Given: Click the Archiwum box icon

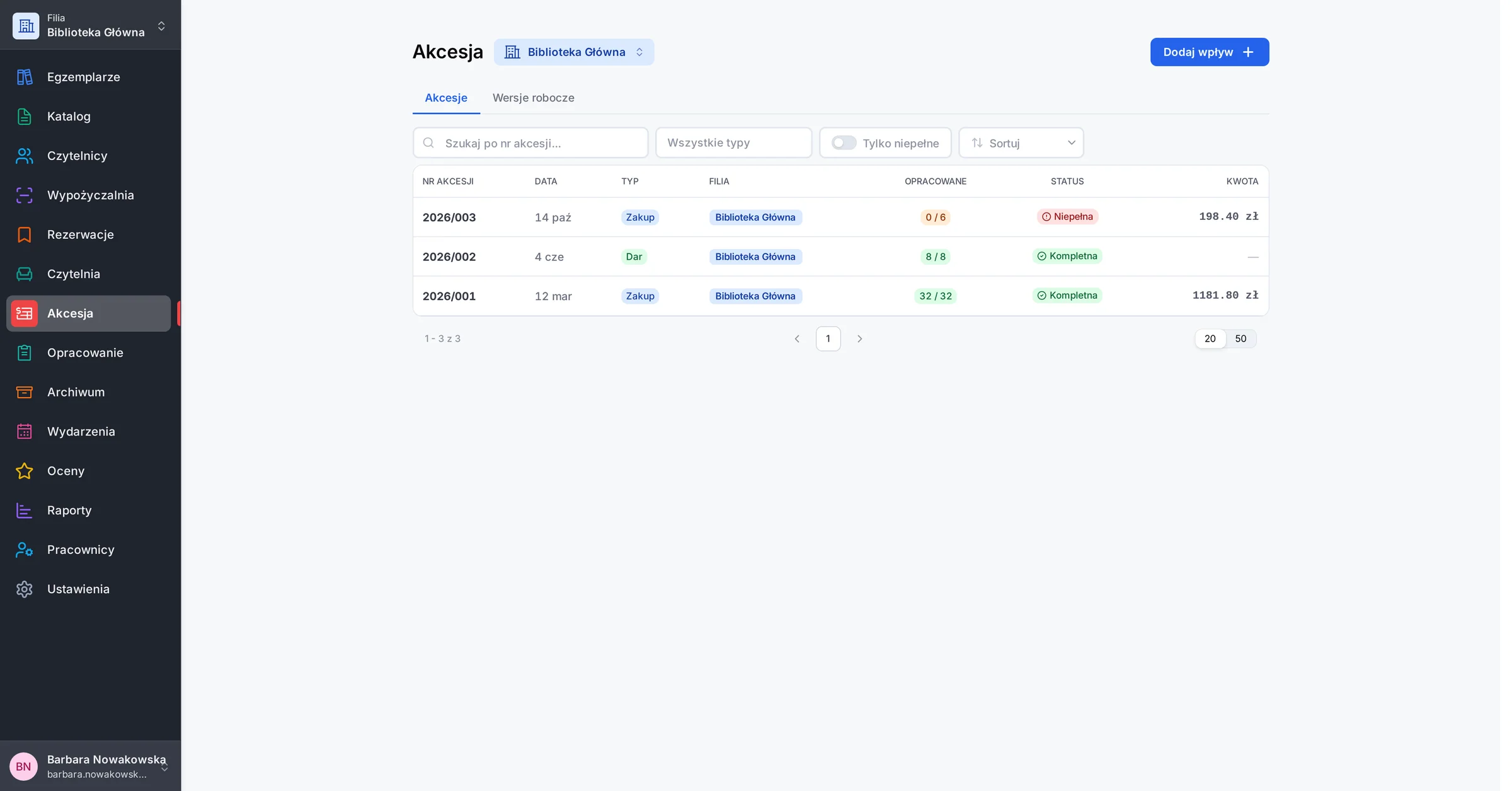Looking at the screenshot, I should [x=25, y=392].
